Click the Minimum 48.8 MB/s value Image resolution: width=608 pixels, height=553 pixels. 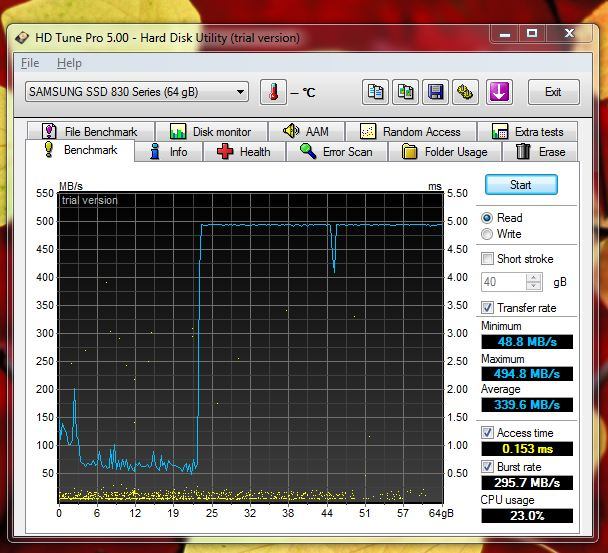click(527, 342)
